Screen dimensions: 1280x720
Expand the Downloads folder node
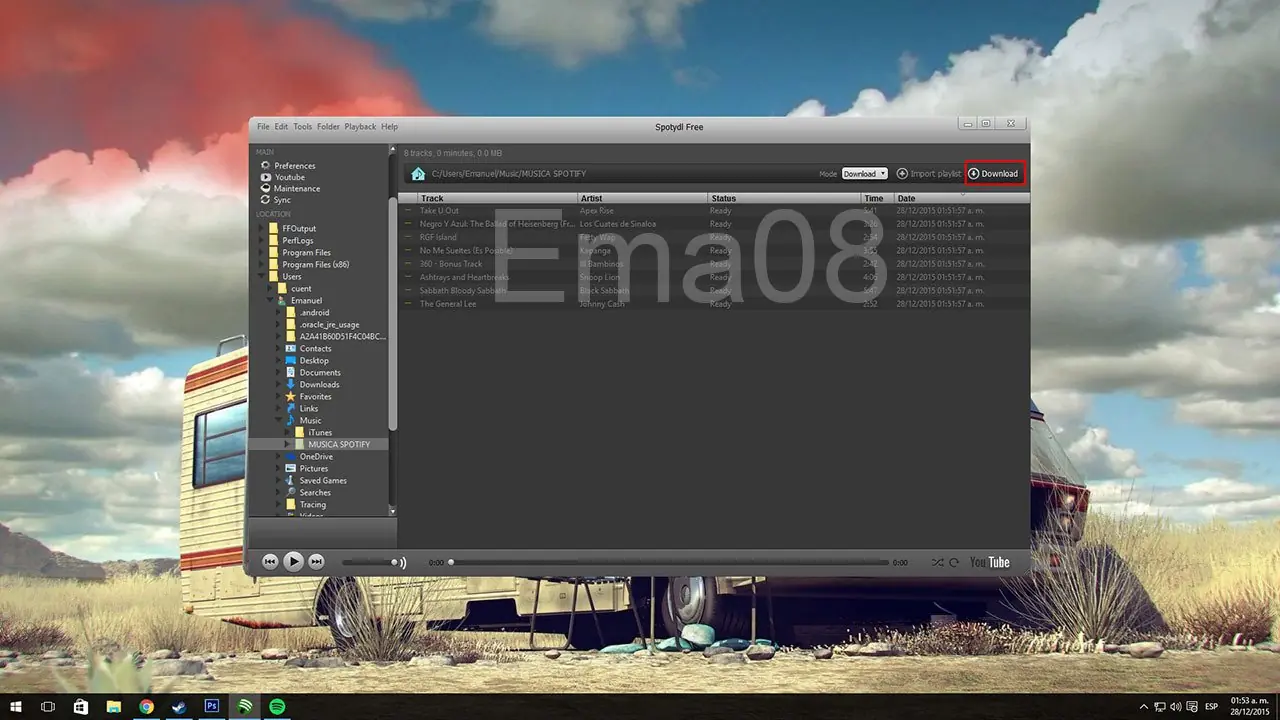coord(279,385)
